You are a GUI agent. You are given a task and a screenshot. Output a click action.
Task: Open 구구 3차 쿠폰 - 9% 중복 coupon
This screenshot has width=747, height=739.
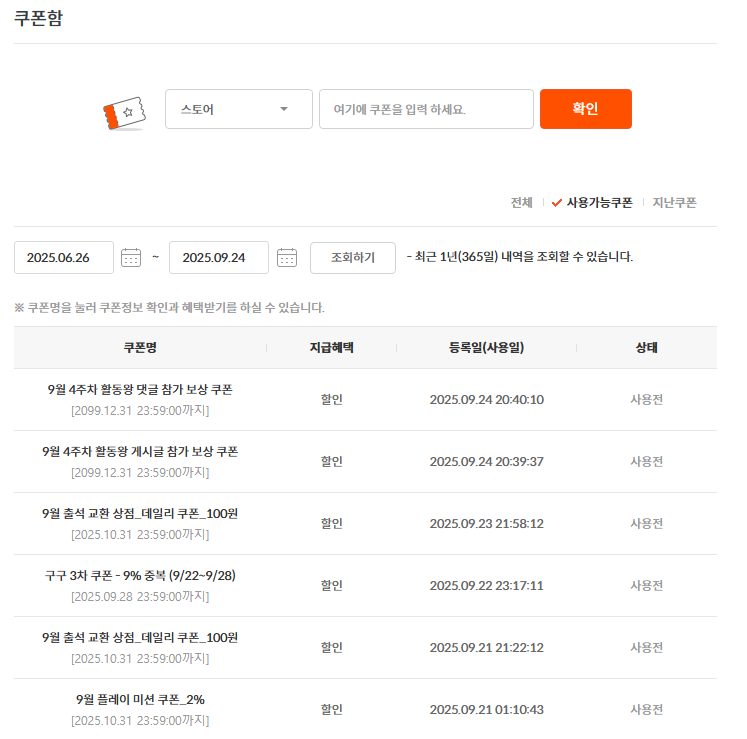140,575
